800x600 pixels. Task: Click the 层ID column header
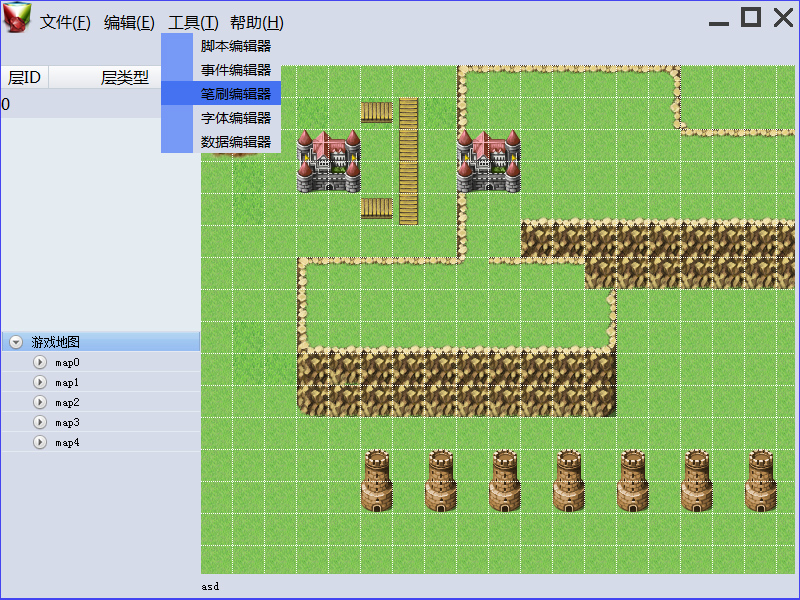(x=24, y=78)
